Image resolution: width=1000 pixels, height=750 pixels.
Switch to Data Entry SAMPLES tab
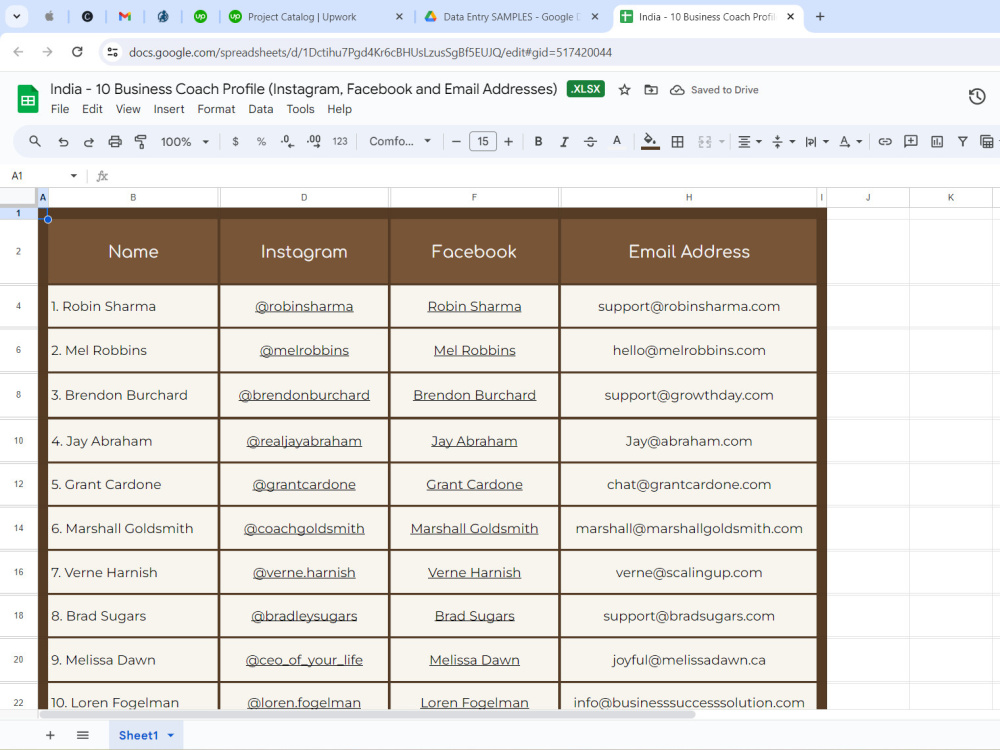(512, 17)
